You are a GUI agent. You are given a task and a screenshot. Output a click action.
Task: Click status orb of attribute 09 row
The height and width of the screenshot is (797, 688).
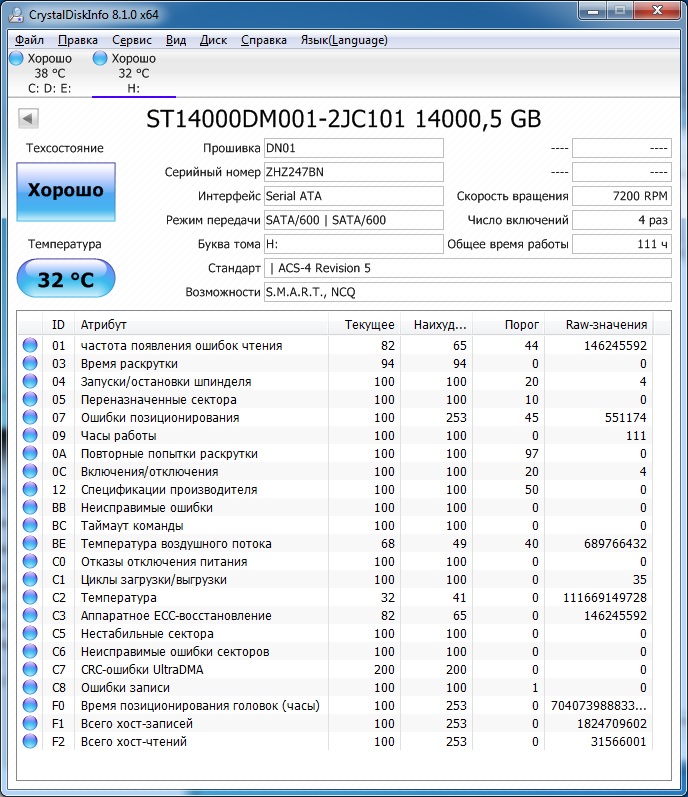30,436
